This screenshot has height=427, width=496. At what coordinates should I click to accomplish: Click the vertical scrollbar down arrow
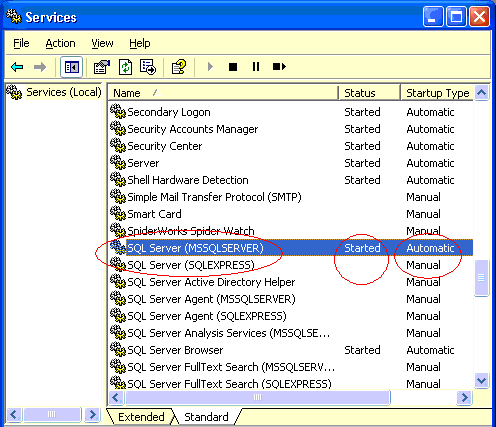pos(482,380)
